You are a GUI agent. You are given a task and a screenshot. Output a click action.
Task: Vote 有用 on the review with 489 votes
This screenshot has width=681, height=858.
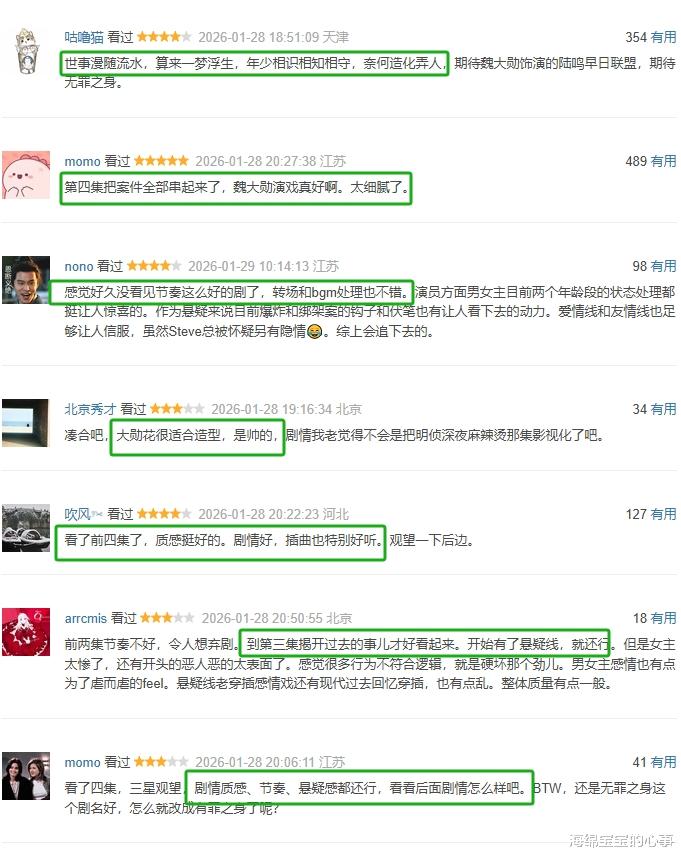[663, 161]
